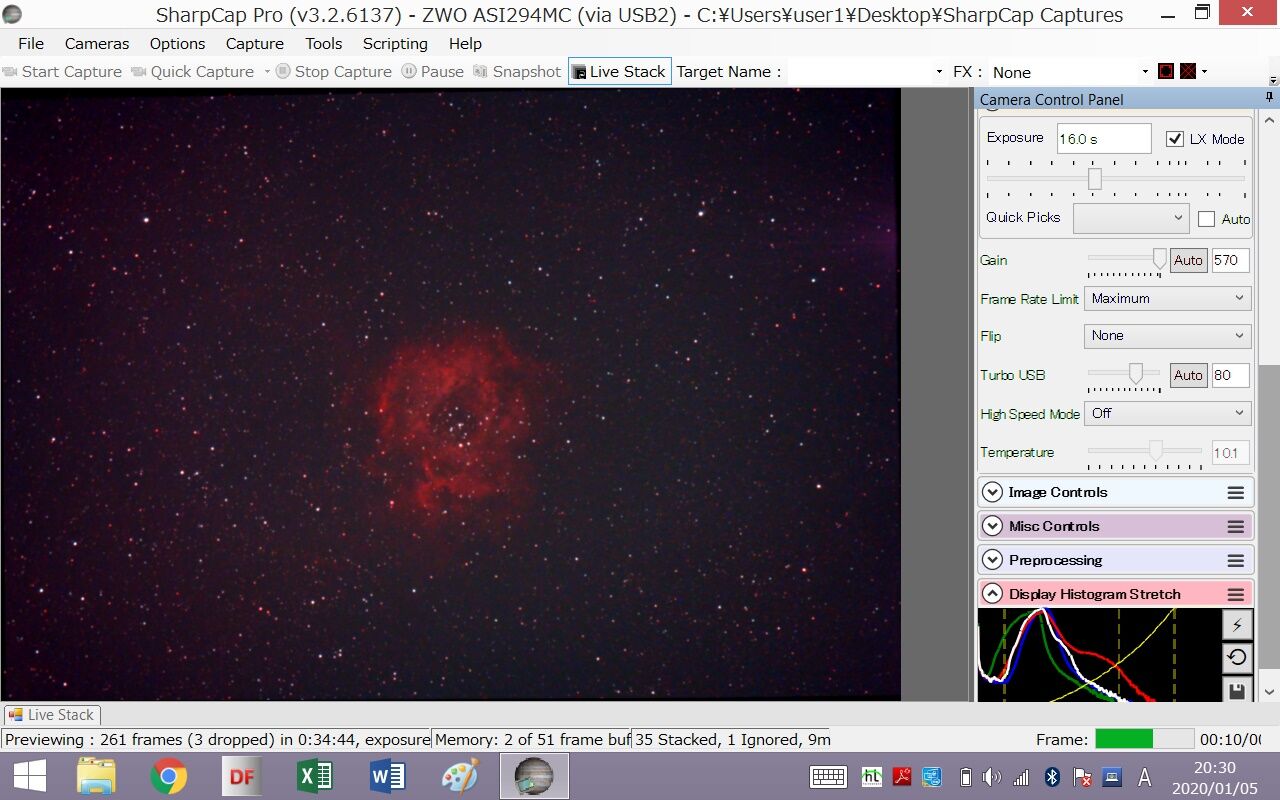1280x800 pixels.
Task: Click the red crossed-out FX selection icon
Action: (x=1188, y=71)
